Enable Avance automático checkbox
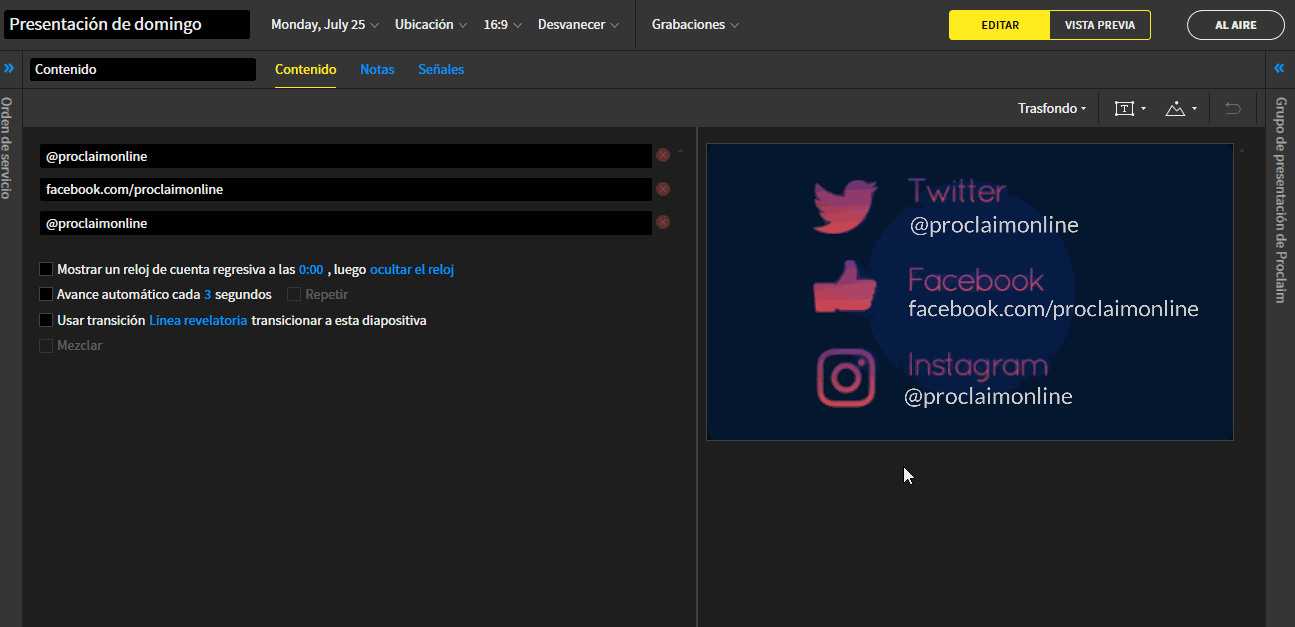 [x=46, y=294]
